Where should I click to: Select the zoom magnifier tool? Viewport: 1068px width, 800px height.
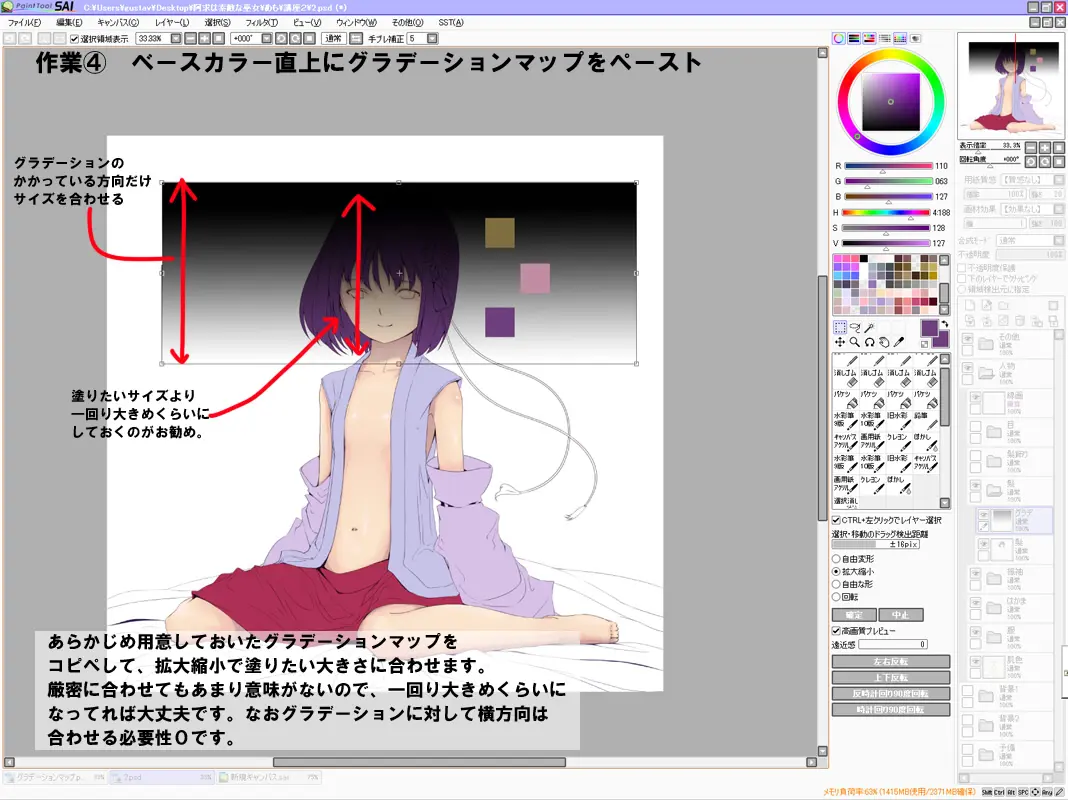click(855, 342)
